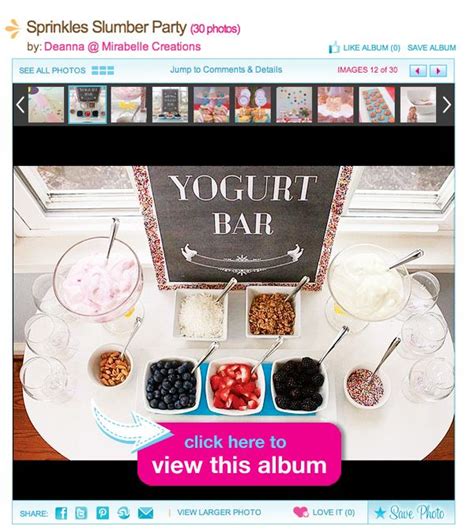Advance to next image with right arrow button
The height and width of the screenshot is (530, 474).
pos(438,71)
